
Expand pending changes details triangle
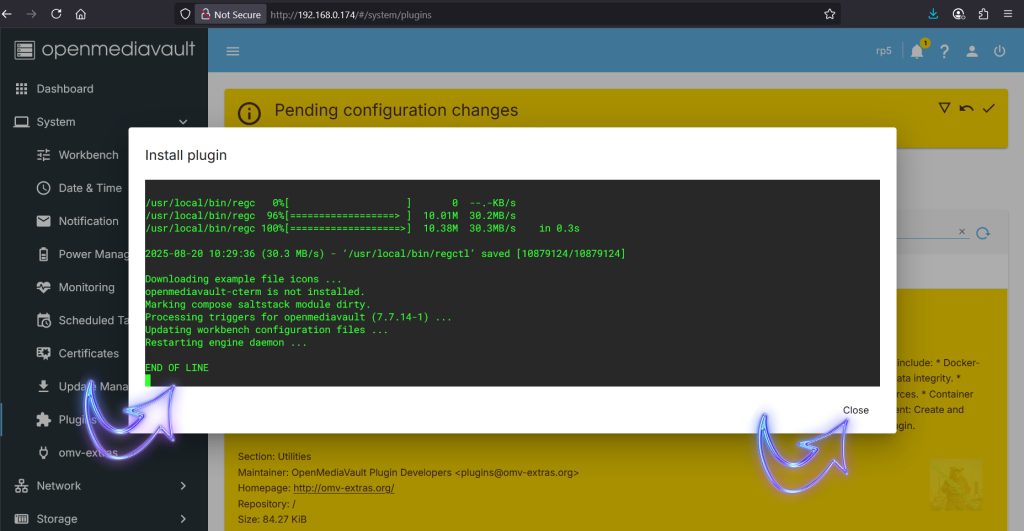pos(943,108)
